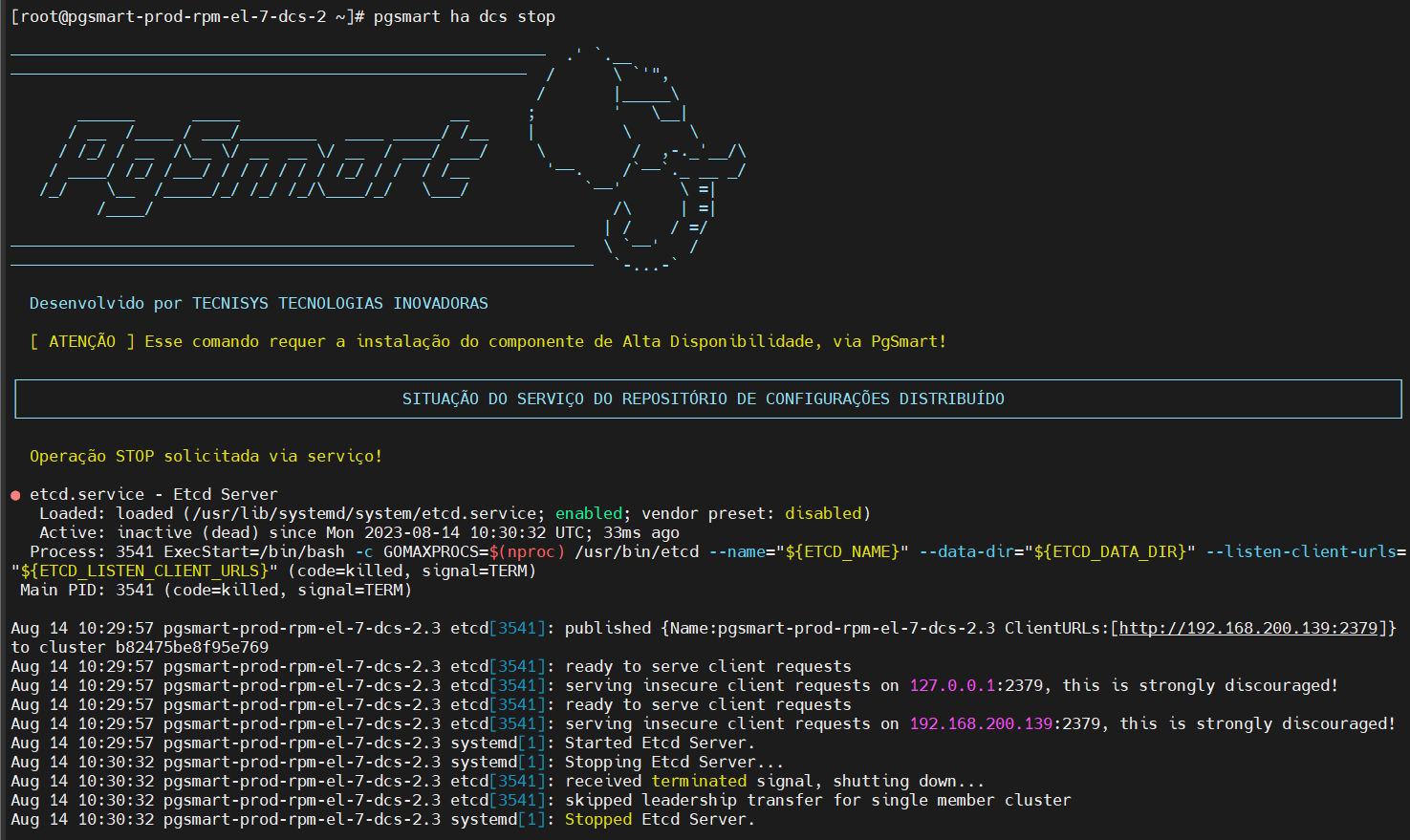
Task: Click '${ETCD_DATA_DIR}' variable text
Action: coord(1110,551)
